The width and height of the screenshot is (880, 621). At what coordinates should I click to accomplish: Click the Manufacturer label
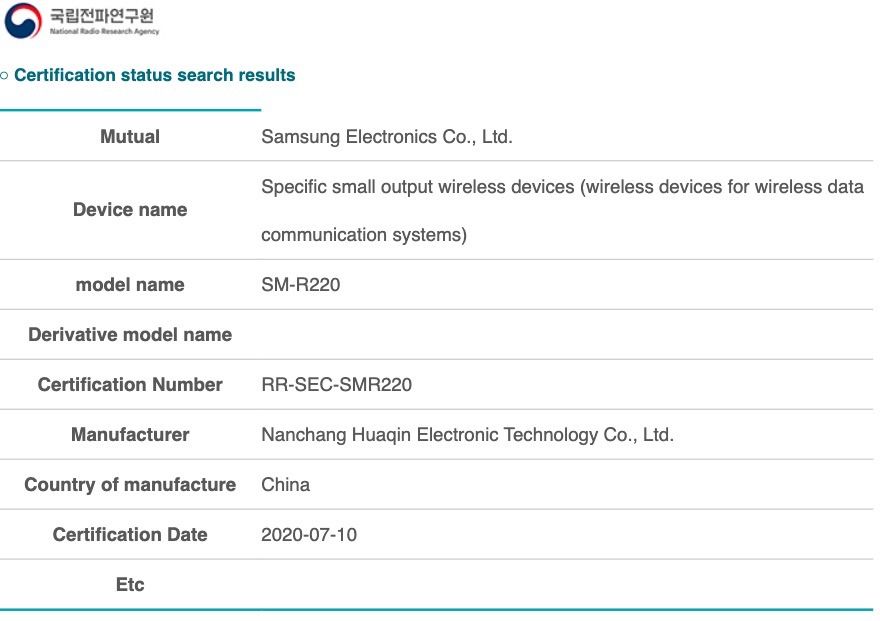click(x=130, y=434)
